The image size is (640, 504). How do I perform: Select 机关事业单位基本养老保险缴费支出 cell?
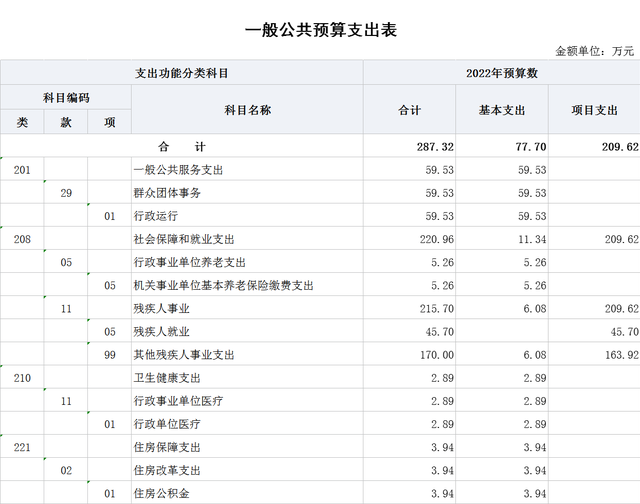tap(224, 285)
